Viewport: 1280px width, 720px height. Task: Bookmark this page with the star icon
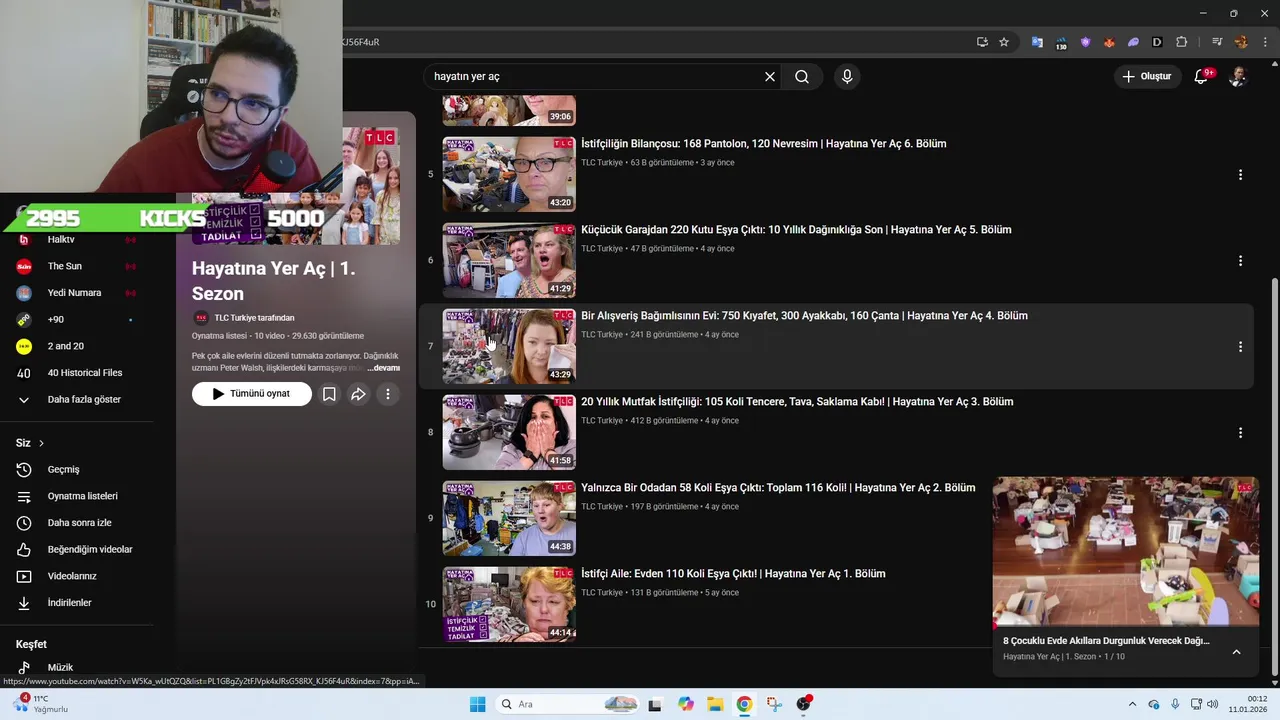click(1004, 42)
